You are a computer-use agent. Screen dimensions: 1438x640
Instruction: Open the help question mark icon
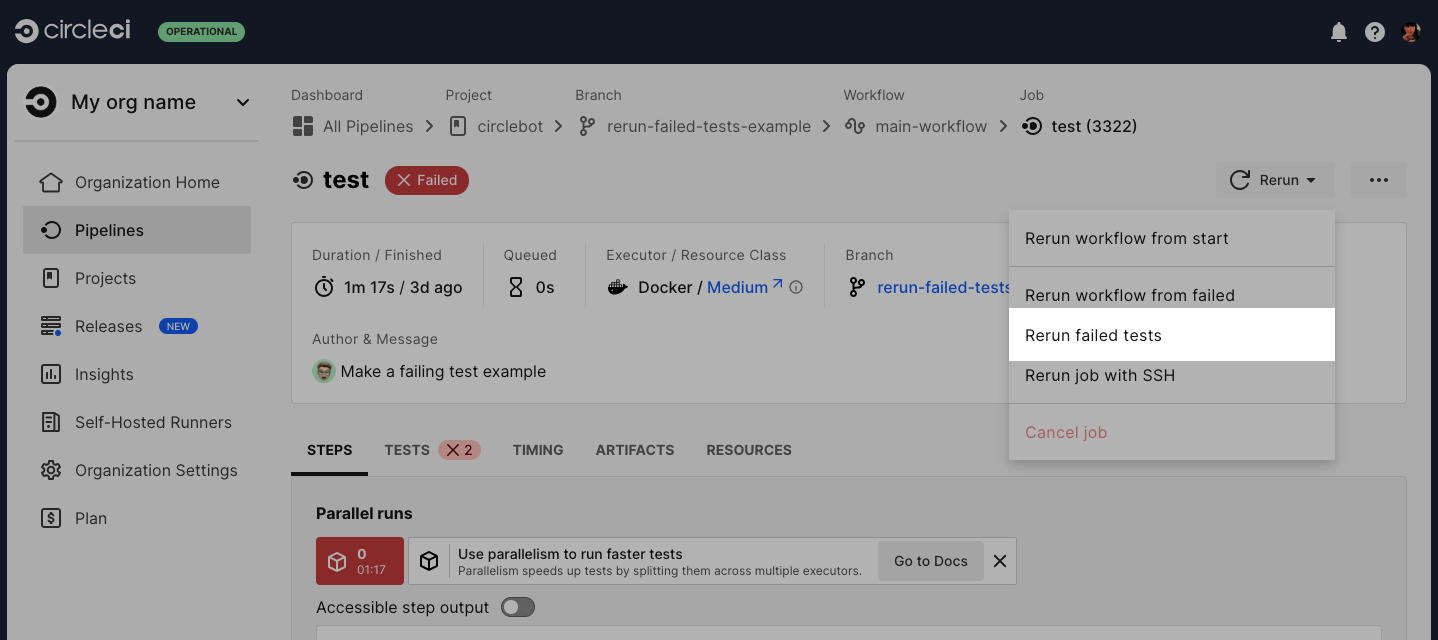pos(1375,32)
